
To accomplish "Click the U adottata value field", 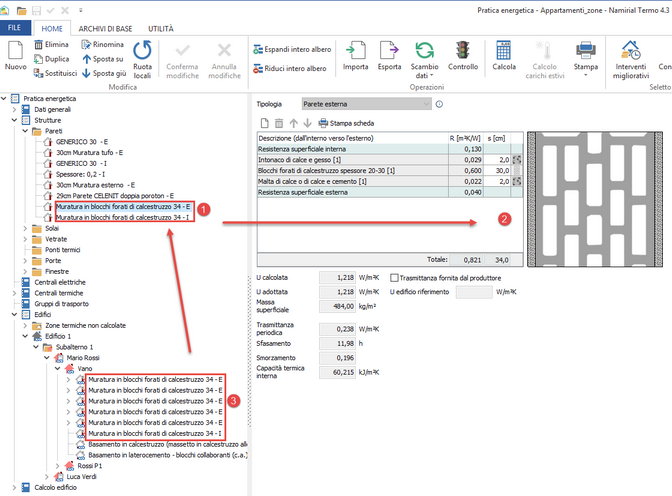I will 337,292.
